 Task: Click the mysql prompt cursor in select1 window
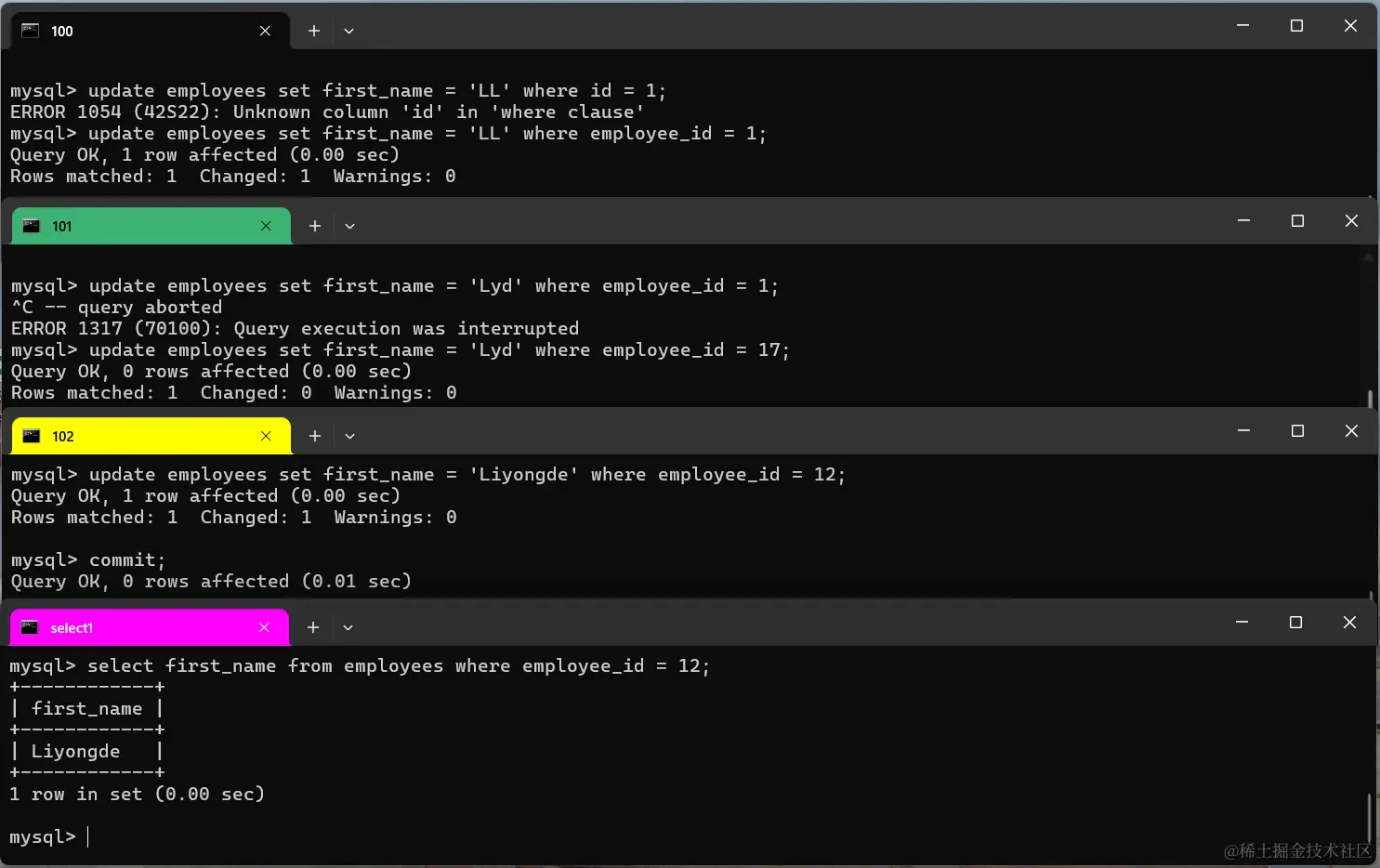click(x=88, y=837)
